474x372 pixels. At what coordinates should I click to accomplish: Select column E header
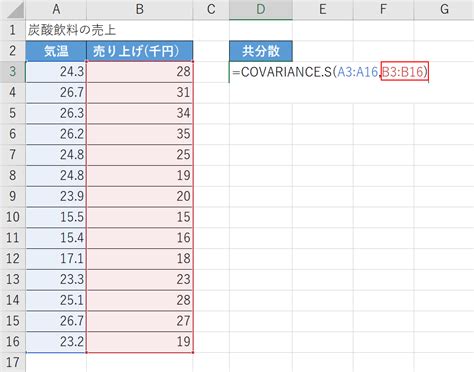tap(323, 10)
